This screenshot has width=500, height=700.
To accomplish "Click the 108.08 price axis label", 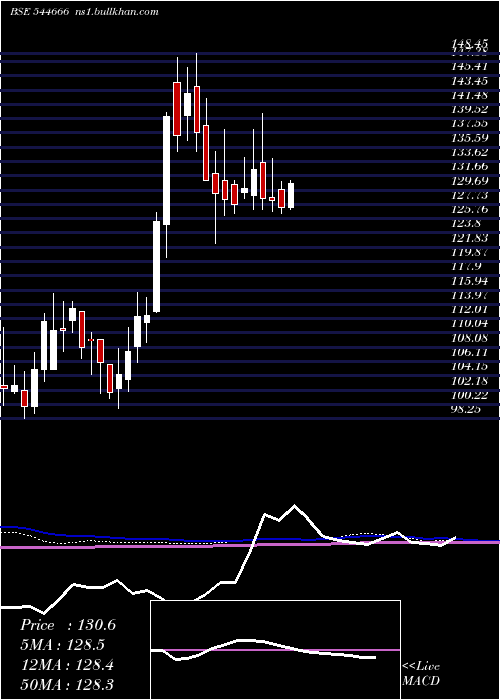I will tap(470, 338).
